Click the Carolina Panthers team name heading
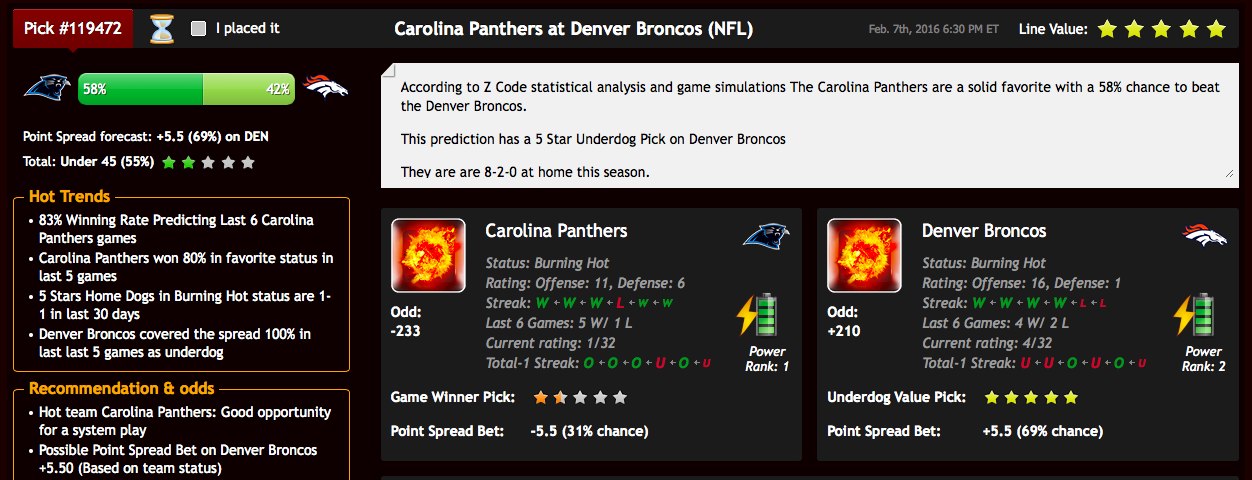 pyautogui.click(x=556, y=231)
